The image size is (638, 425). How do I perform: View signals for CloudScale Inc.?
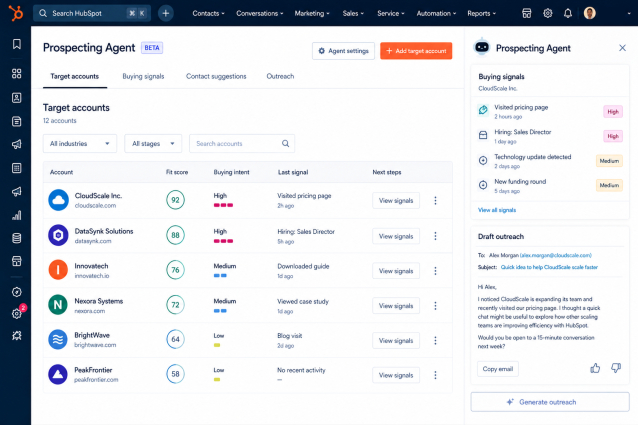tap(396, 201)
